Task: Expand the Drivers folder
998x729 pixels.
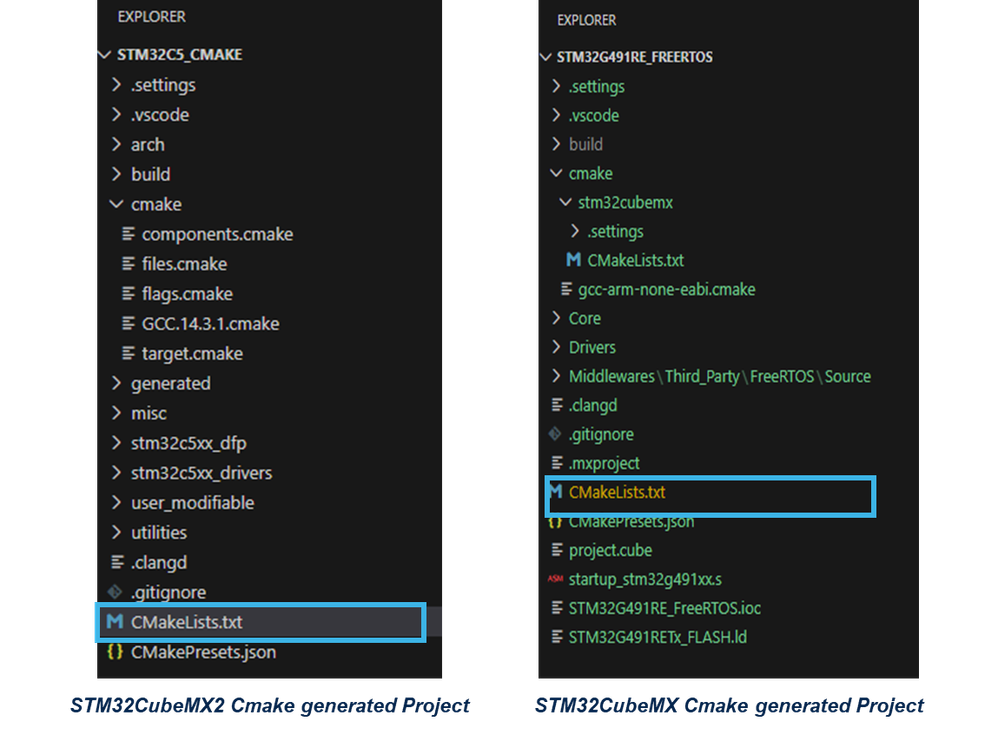Action: coord(556,347)
